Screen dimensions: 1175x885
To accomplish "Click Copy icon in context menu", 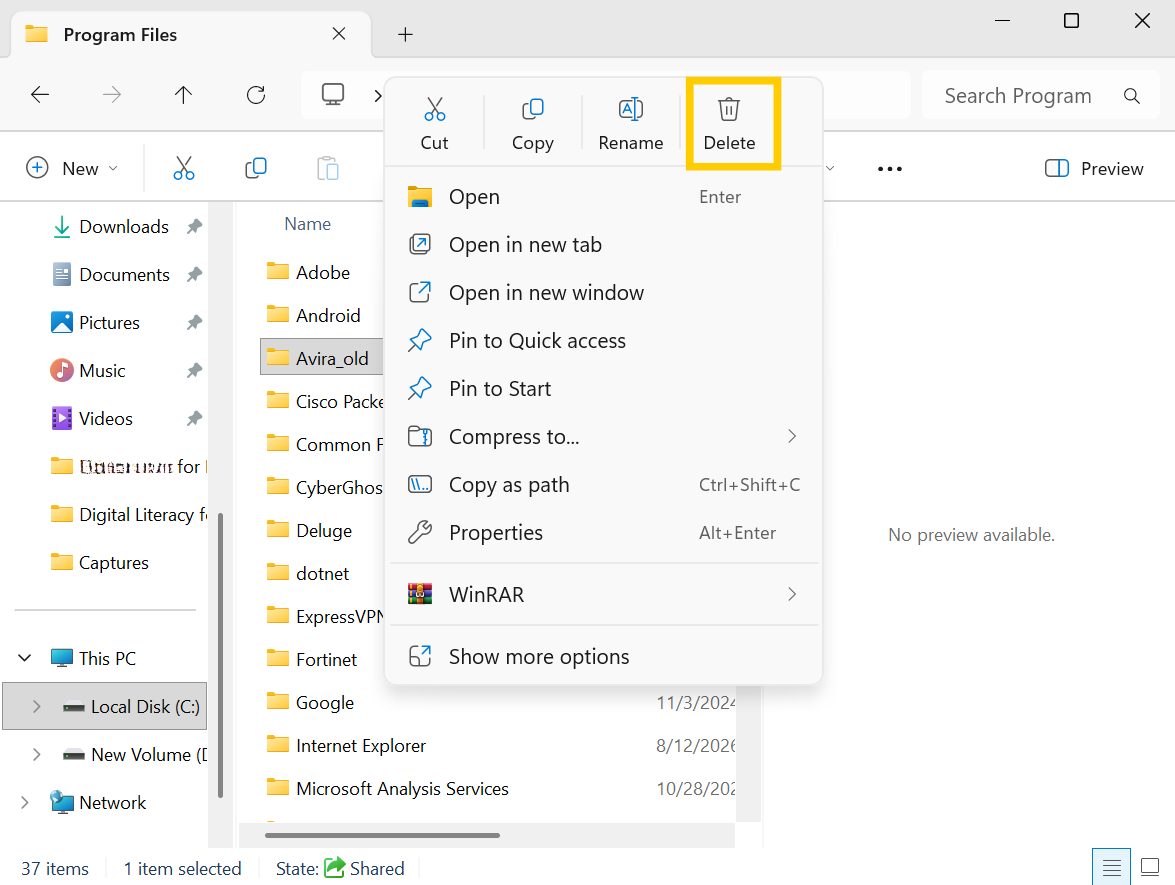I will pyautogui.click(x=533, y=109).
